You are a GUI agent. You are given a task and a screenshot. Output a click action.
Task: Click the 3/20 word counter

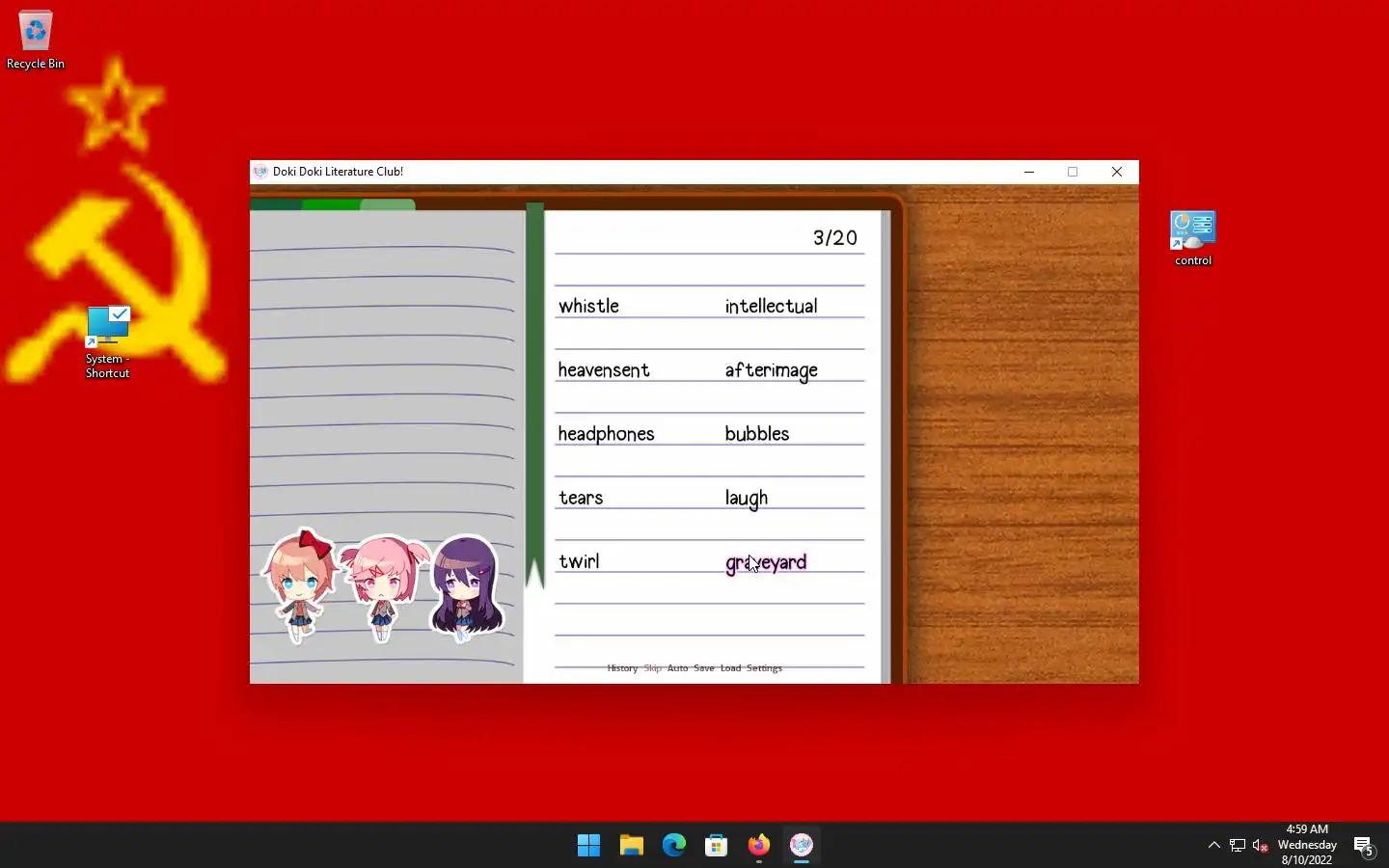(834, 238)
